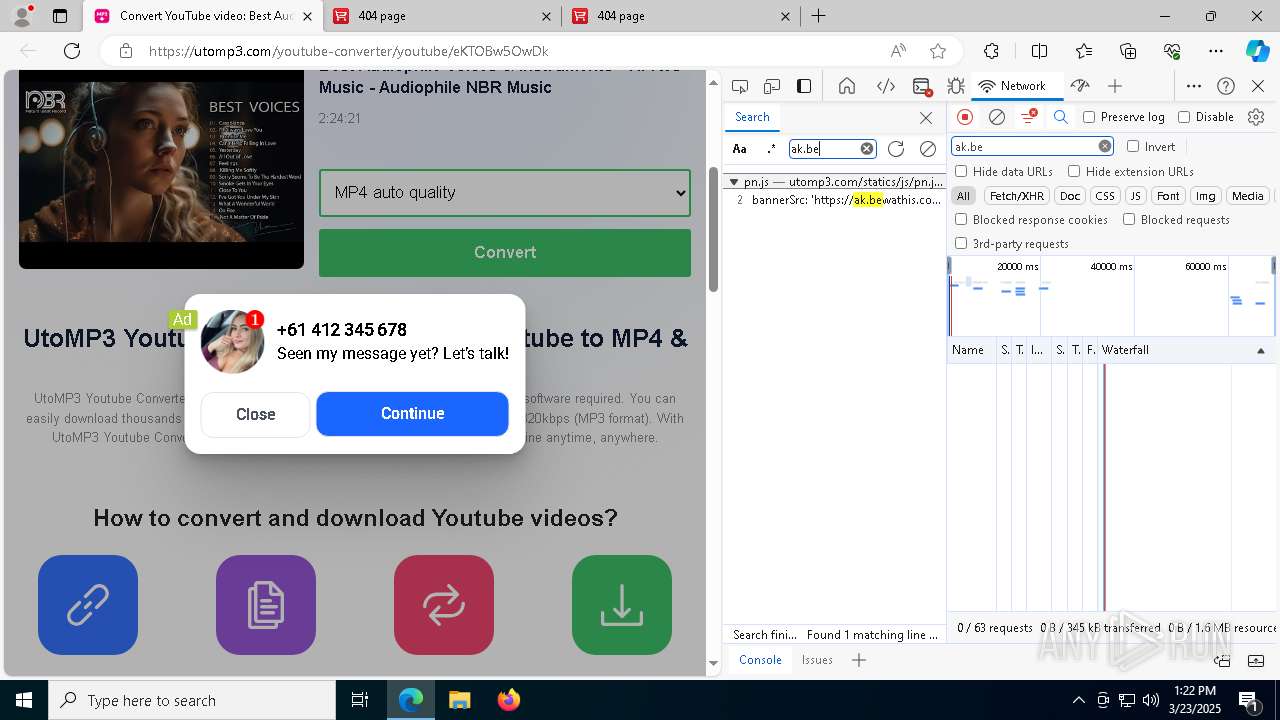Refresh the search results
Viewport: 1280px width, 720px height.
tap(896, 149)
